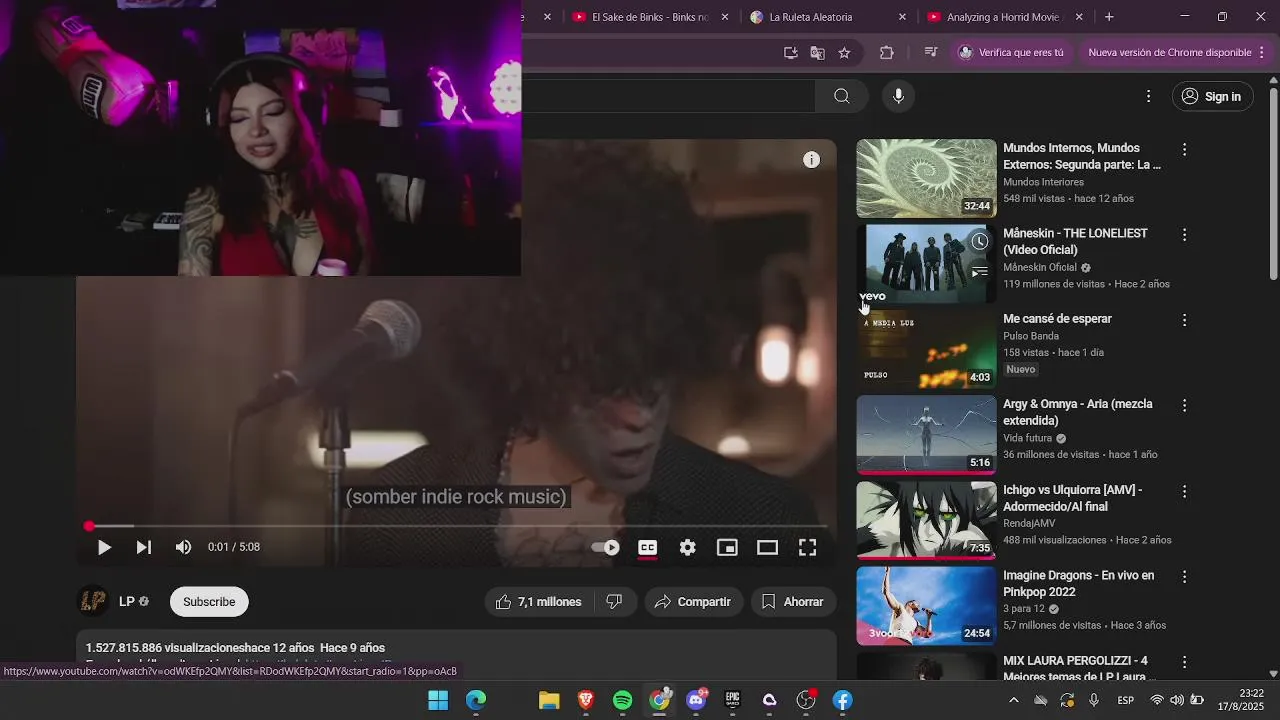Image resolution: width=1280 pixels, height=720 pixels.
Task: Click Vida futura channel name
Action: coord(1028,438)
